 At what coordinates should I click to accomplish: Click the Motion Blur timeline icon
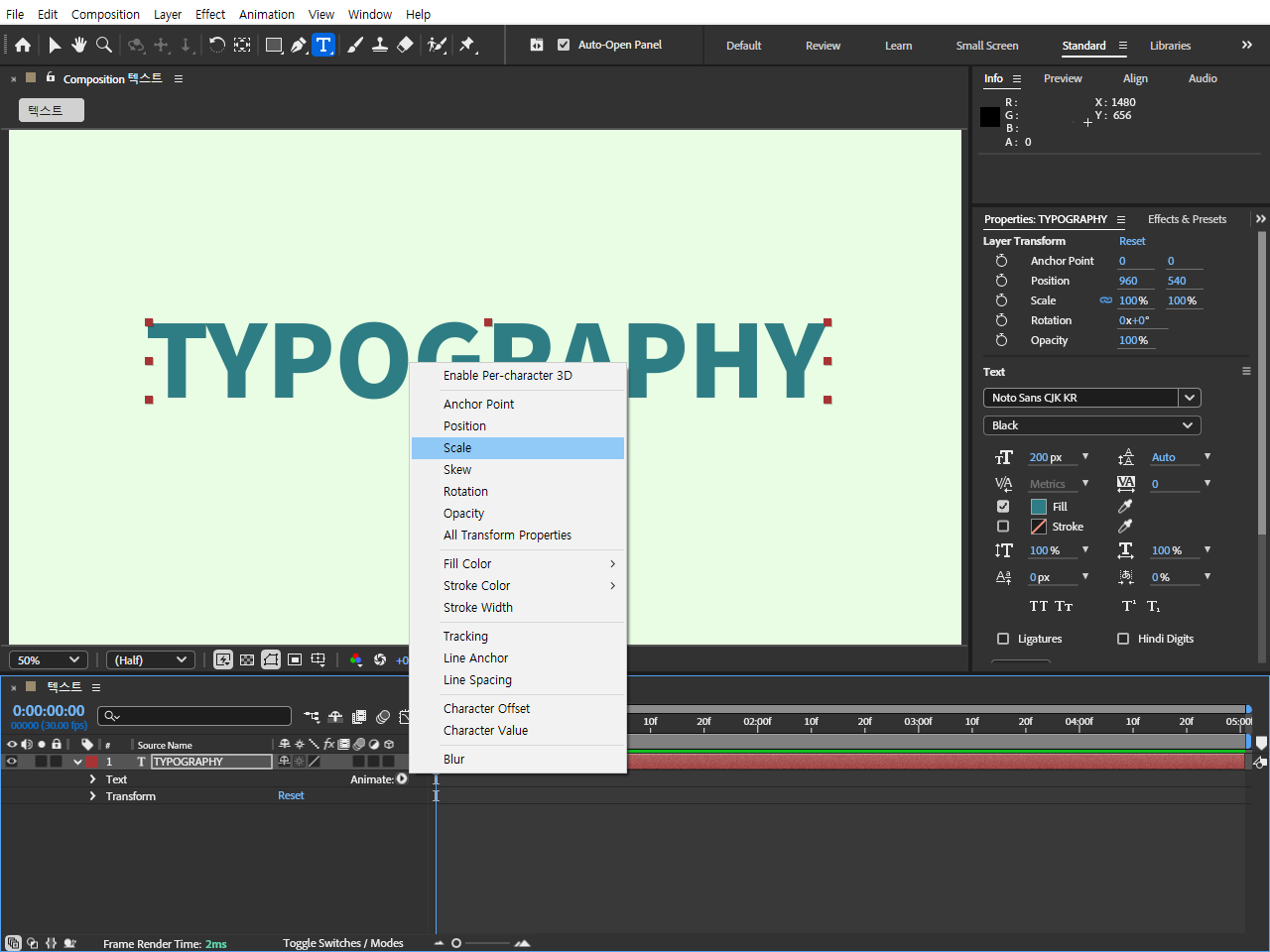point(383,717)
